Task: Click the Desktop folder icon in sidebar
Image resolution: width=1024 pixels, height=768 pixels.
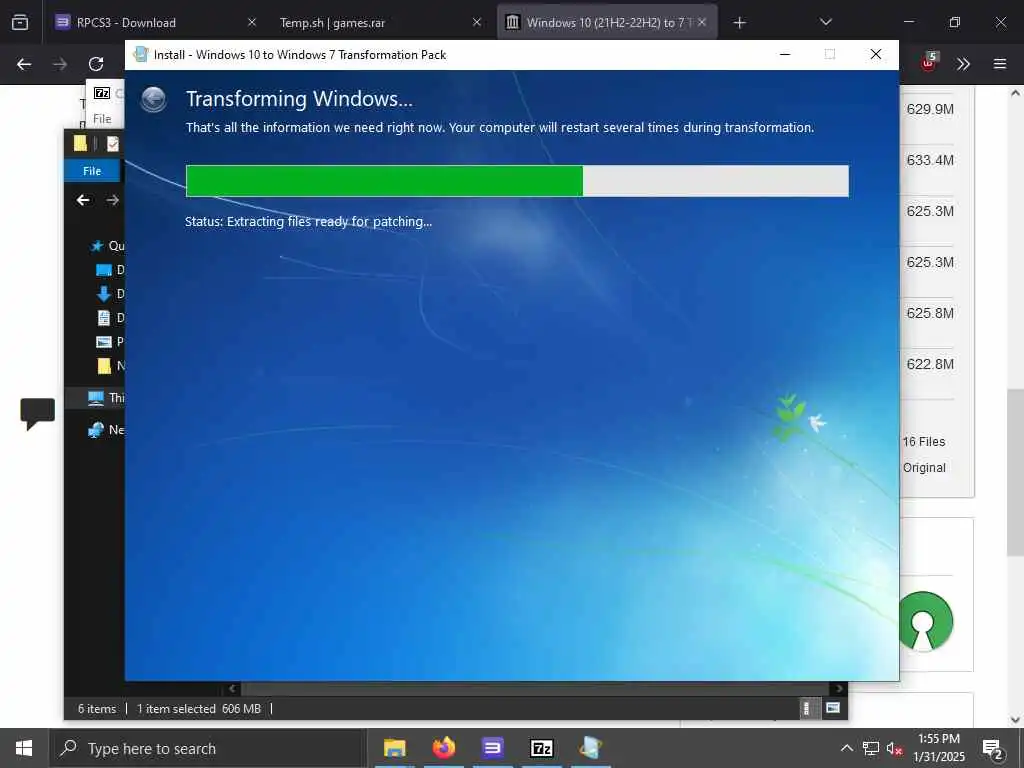Action: click(x=104, y=270)
